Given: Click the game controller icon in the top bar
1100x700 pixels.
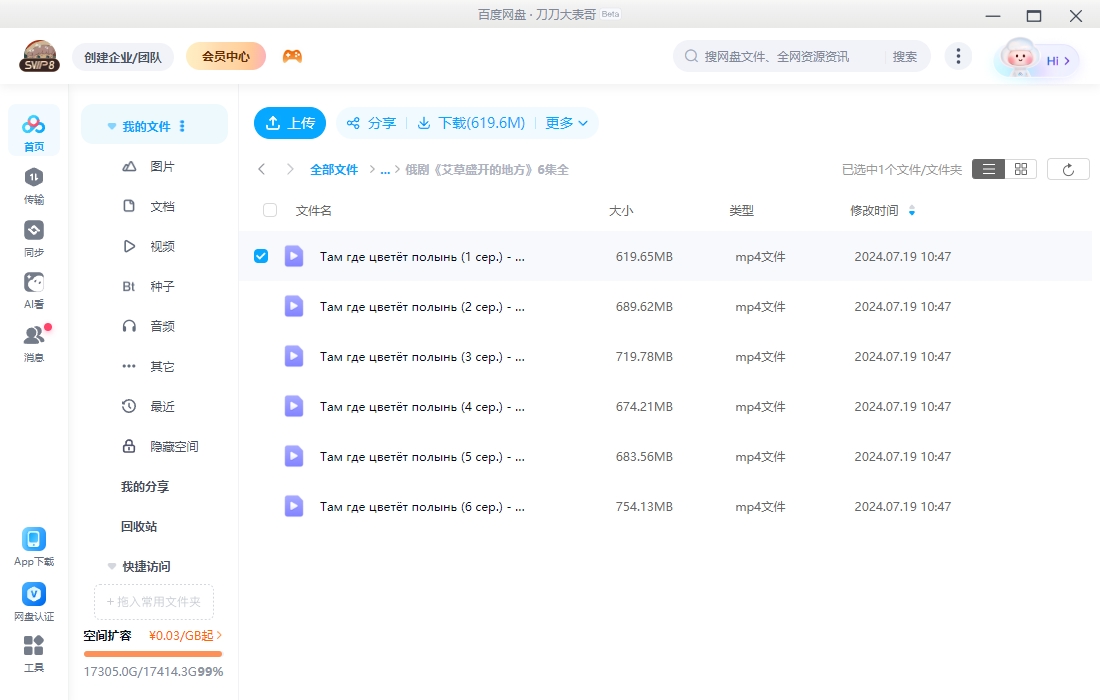Looking at the screenshot, I should [x=291, y=55].
